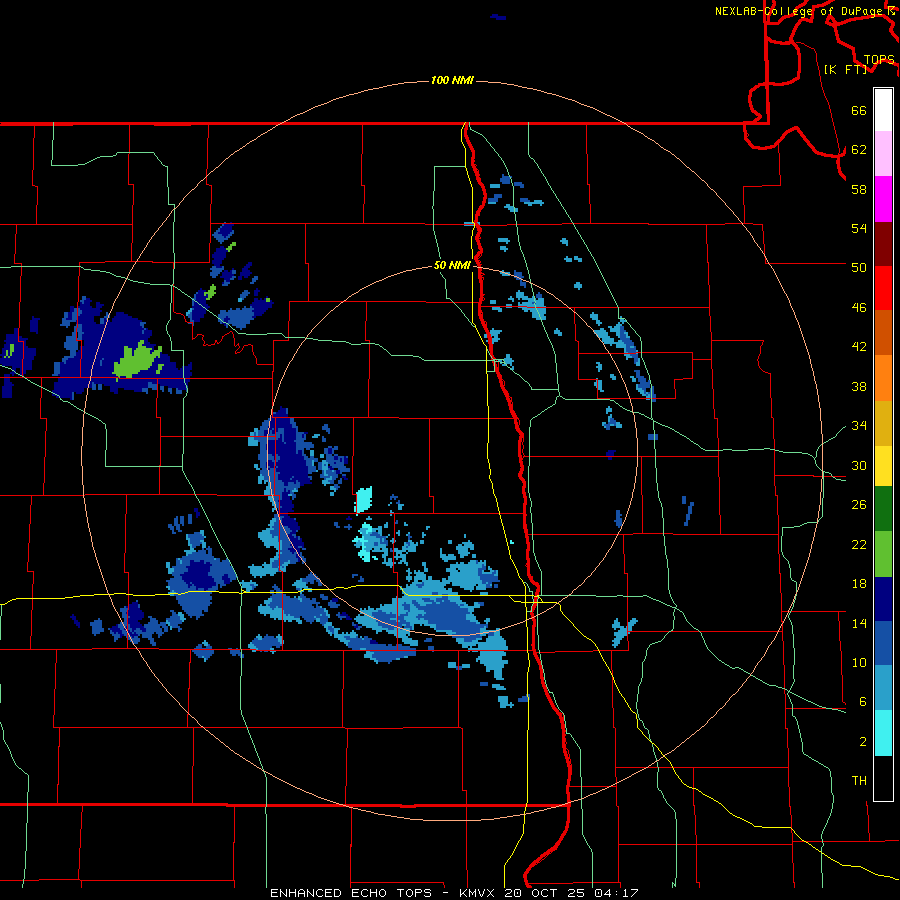This screenshot has height=900, width=900.
Task: Click the "22" legend value
Action: pyautogui.click(x=859, y=545)
